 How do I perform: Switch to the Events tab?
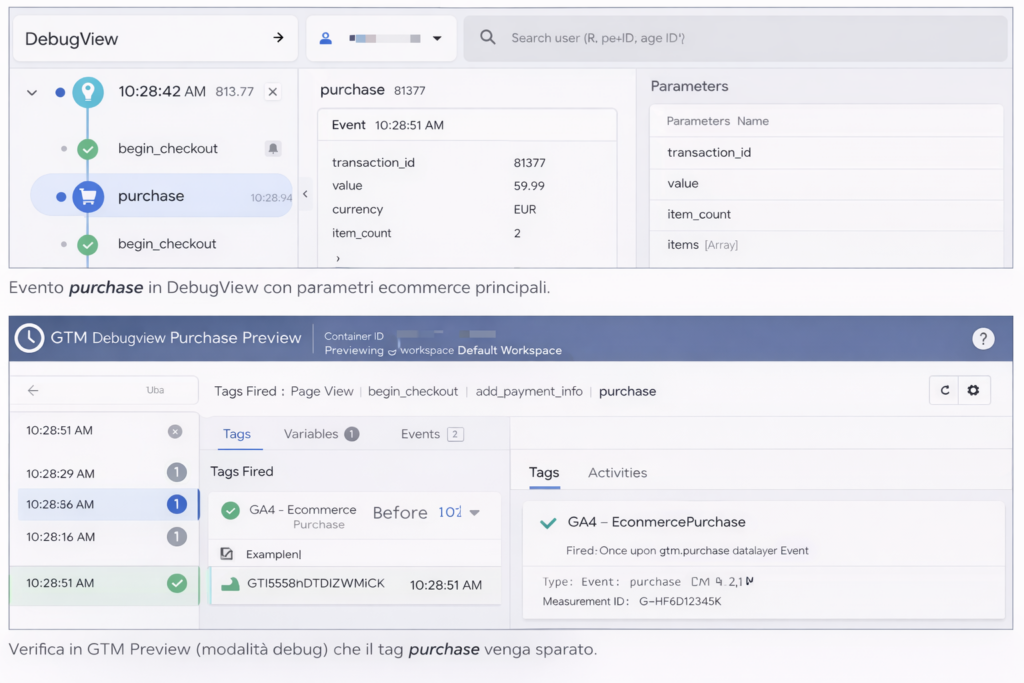(432, 434)
